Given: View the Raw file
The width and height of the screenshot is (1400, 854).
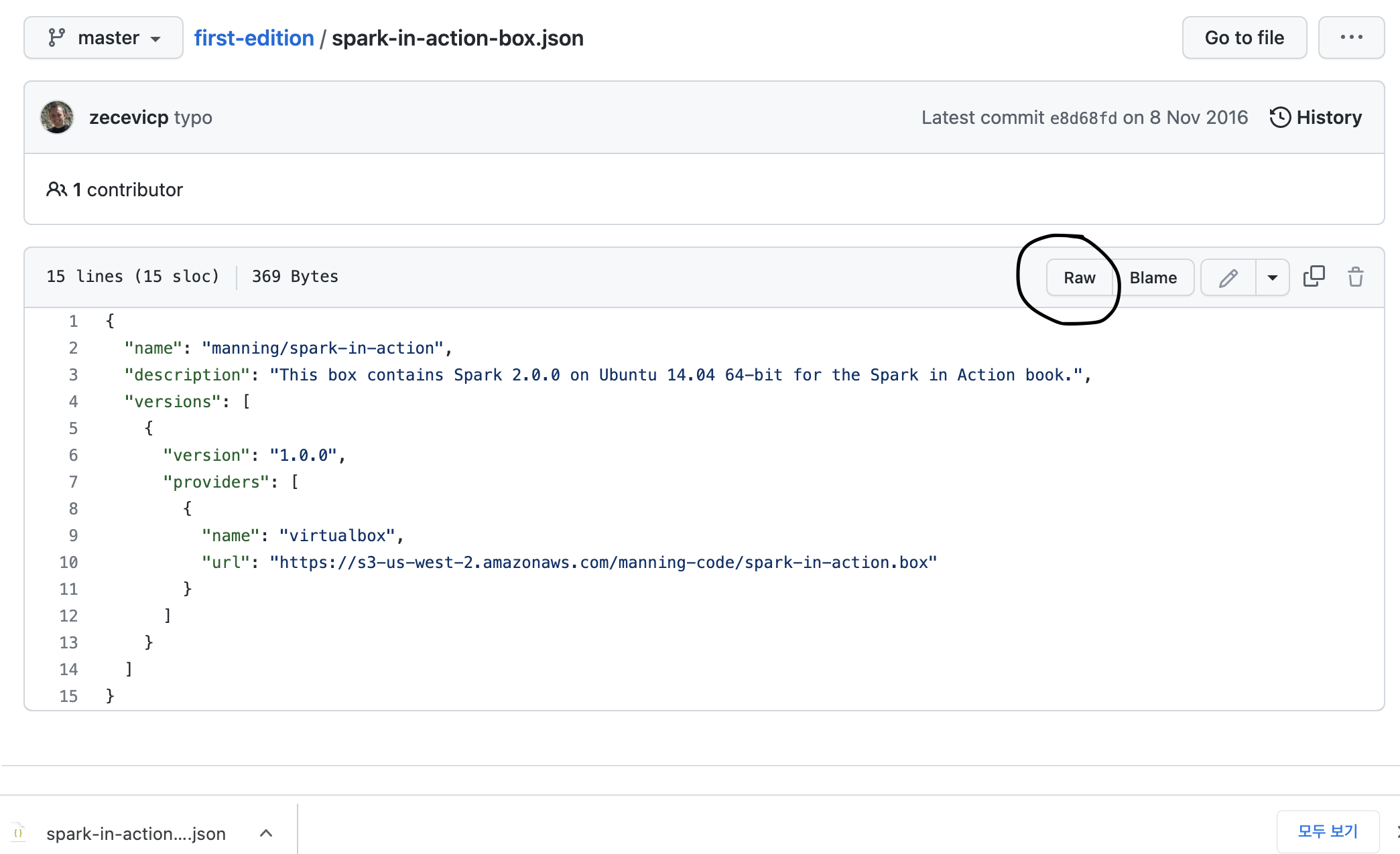Looking at the screenshot, I should [1079, 277].
